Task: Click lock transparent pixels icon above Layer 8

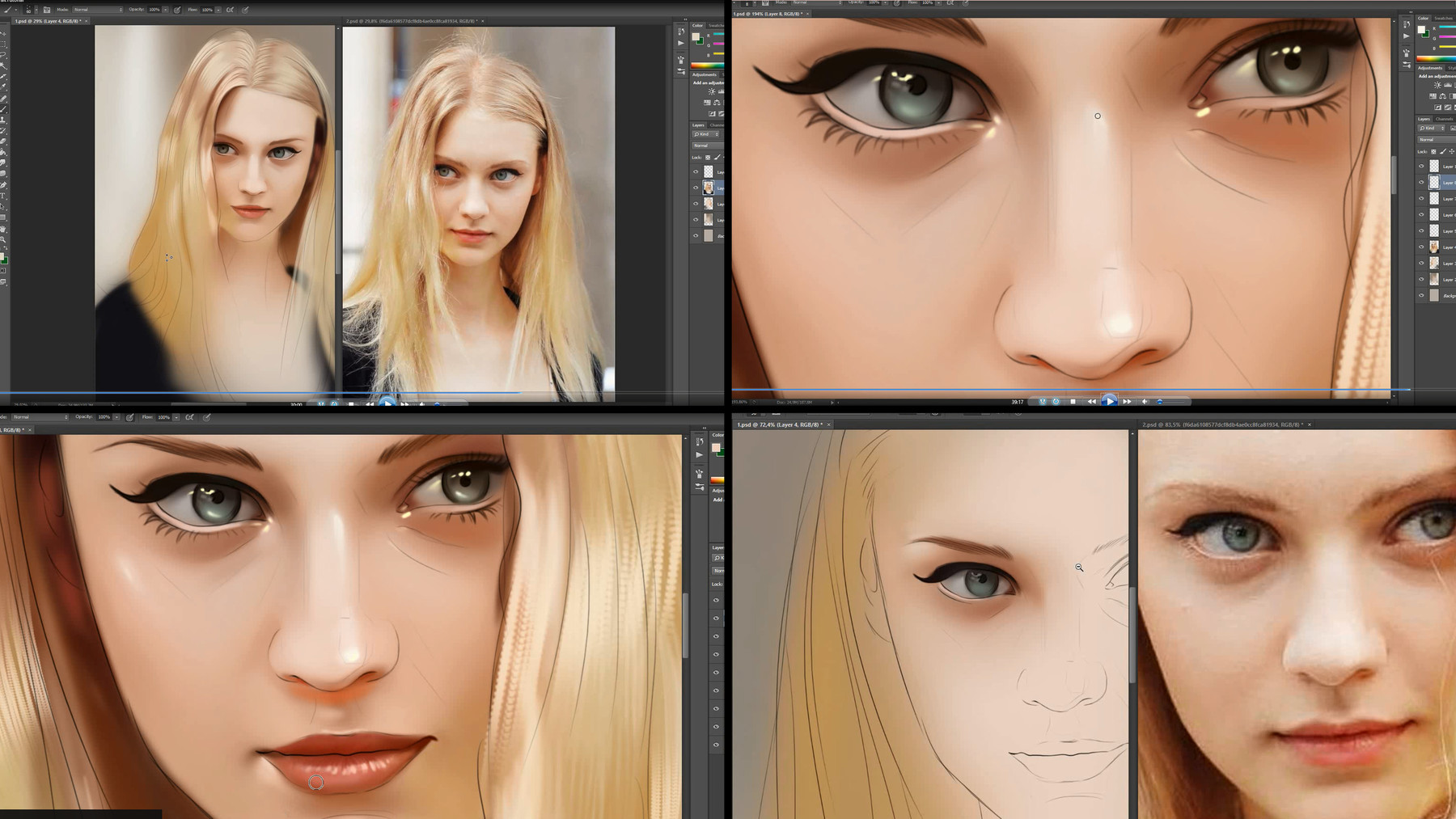Action: (x=1434, y=151)
